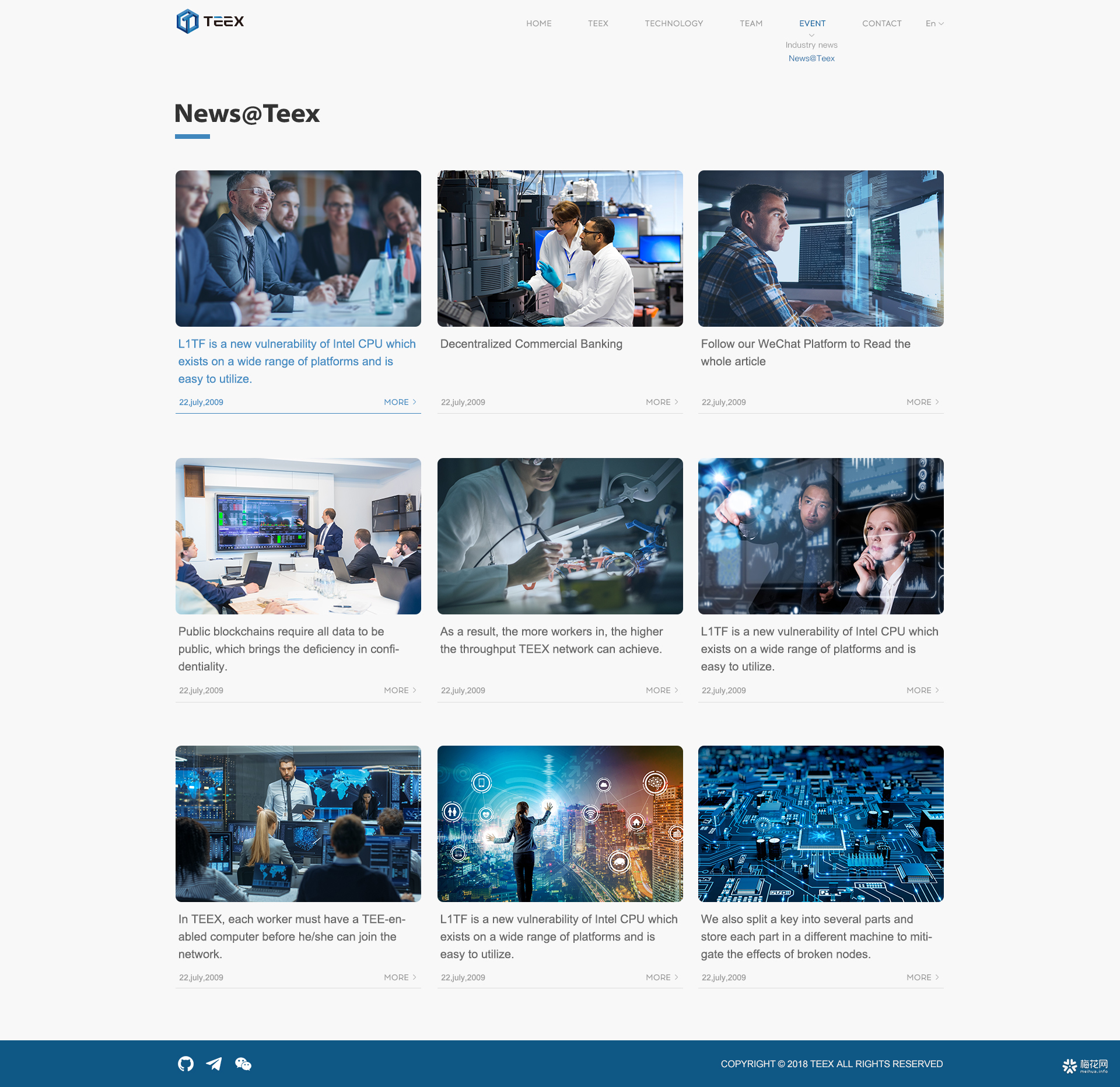Open the TEEX menu item
This screenshot has height=1087, width=1120.
(x=598, y=23)
